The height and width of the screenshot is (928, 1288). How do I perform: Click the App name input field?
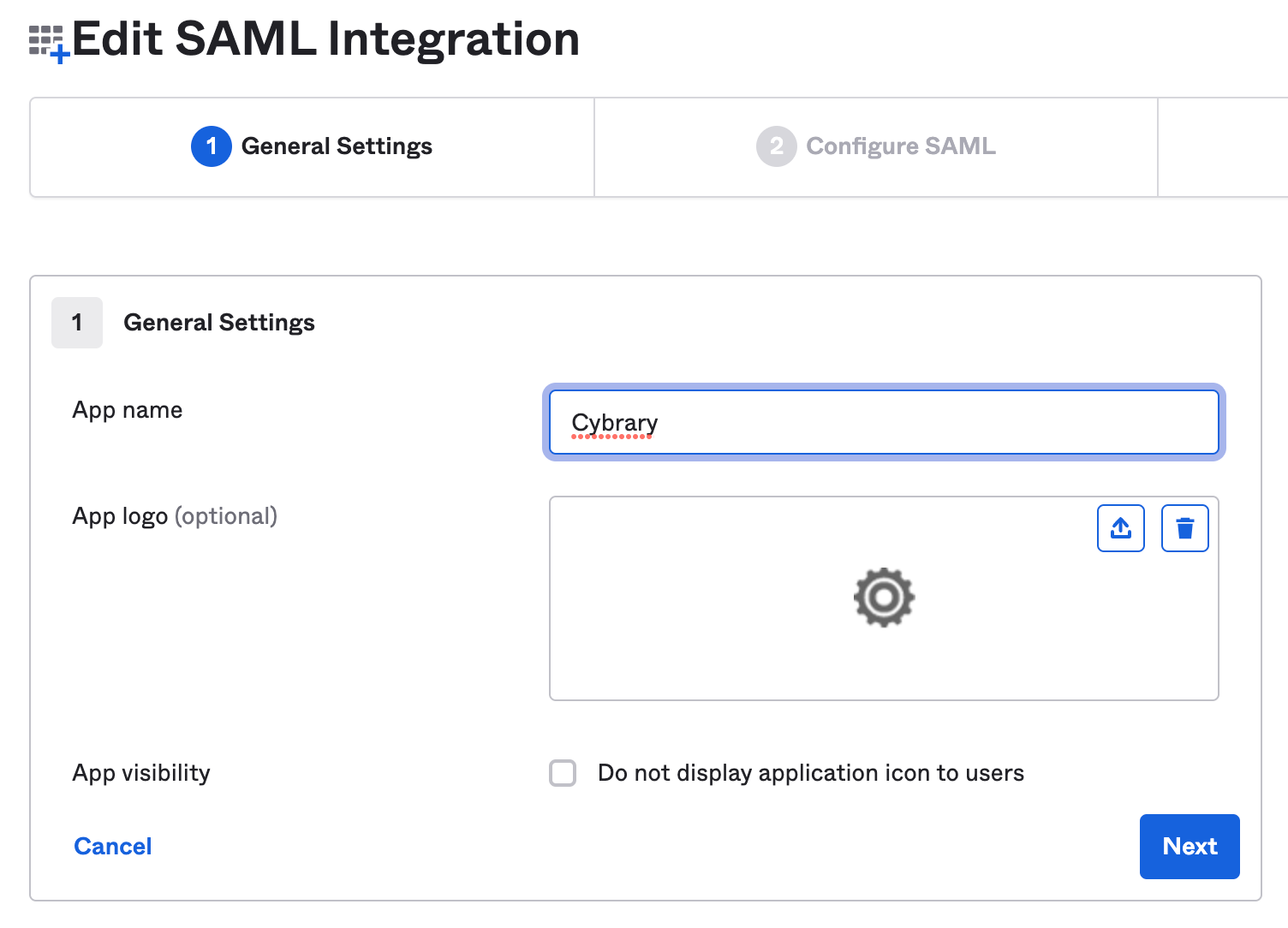pyautogui.click(x=884, y=422)
